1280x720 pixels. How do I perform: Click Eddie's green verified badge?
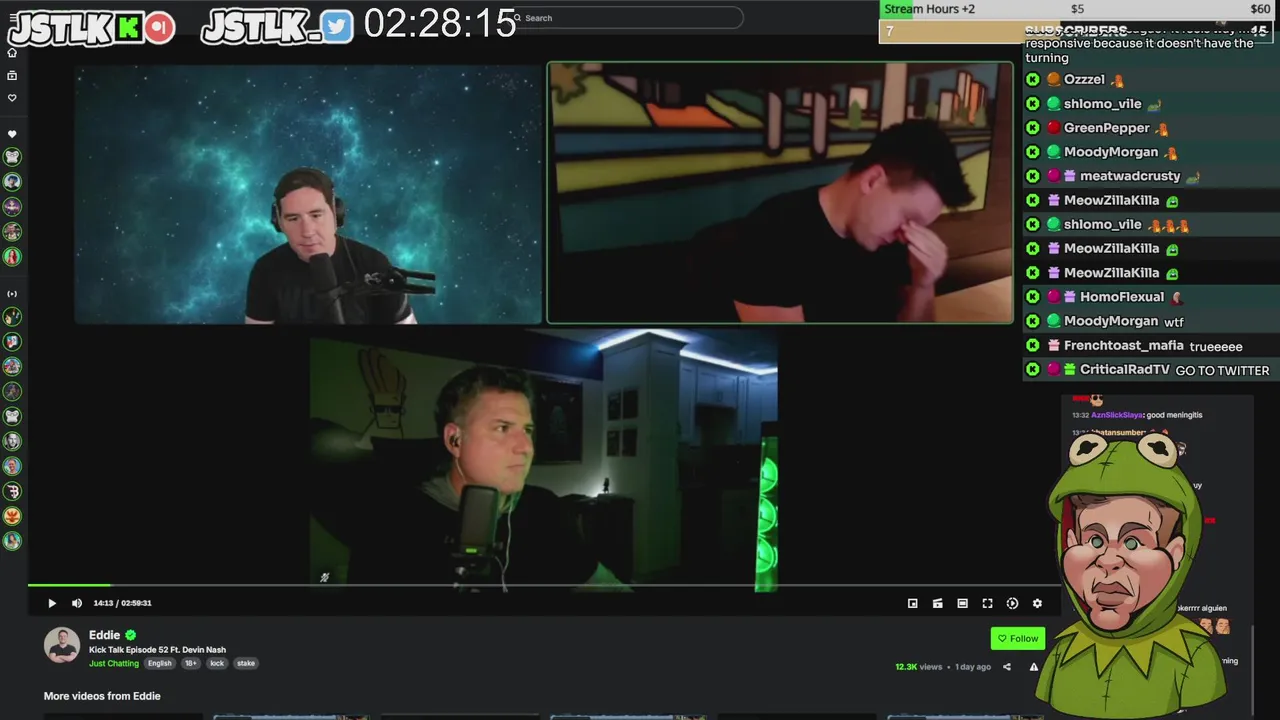click(x=130, y=635)
